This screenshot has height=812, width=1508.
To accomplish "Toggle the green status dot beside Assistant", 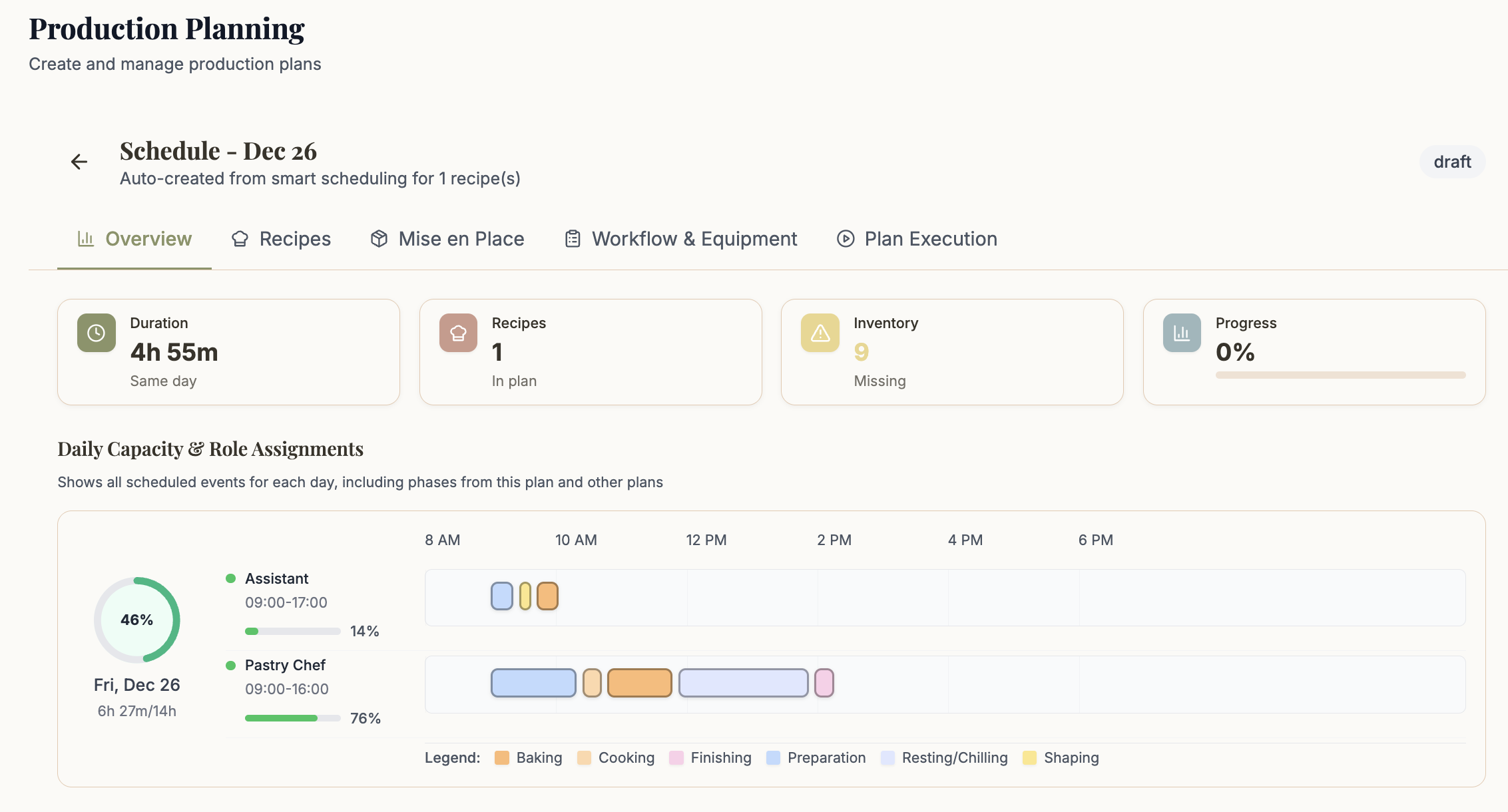I will (231, 578).
